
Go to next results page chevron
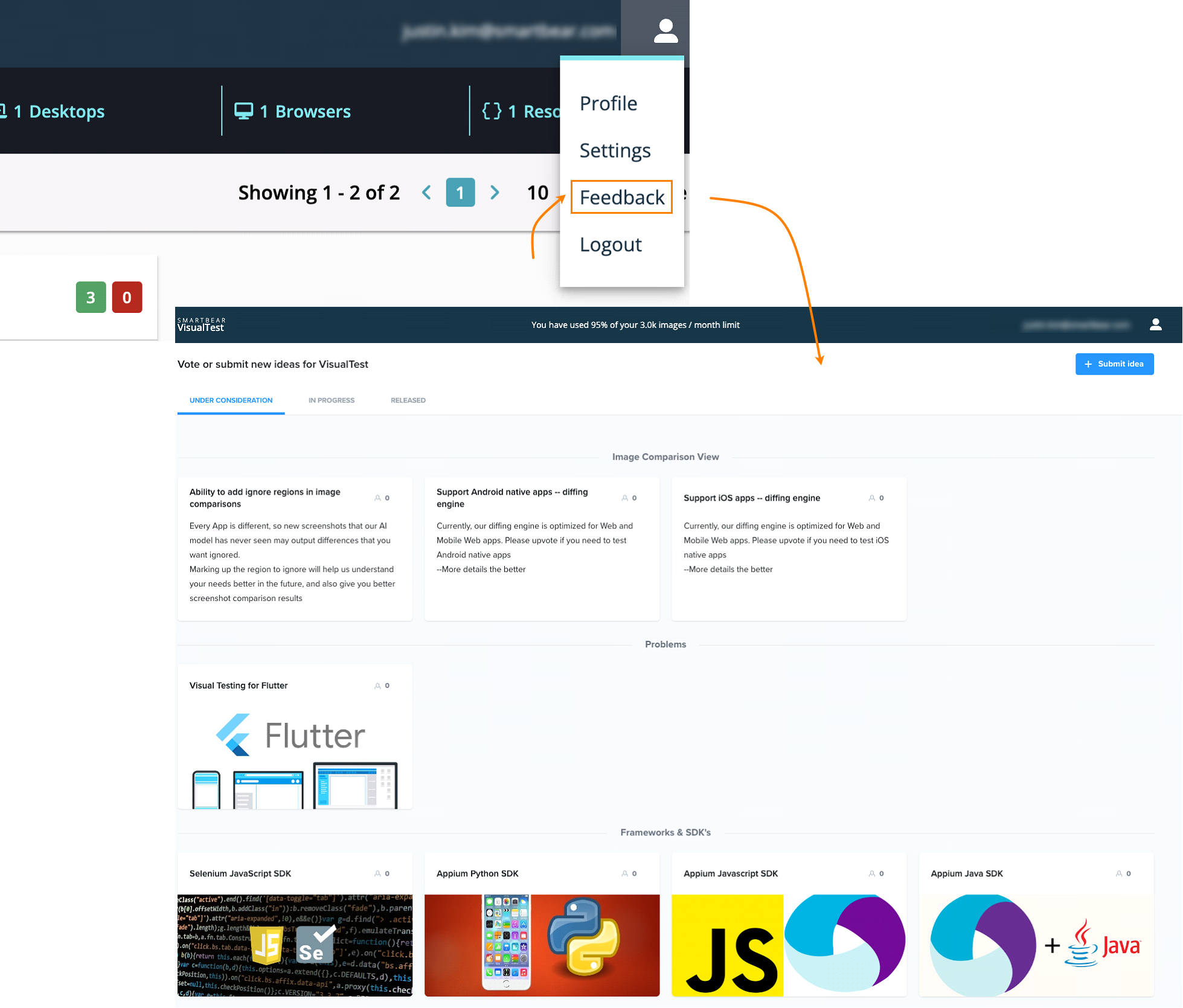point(495,193)
